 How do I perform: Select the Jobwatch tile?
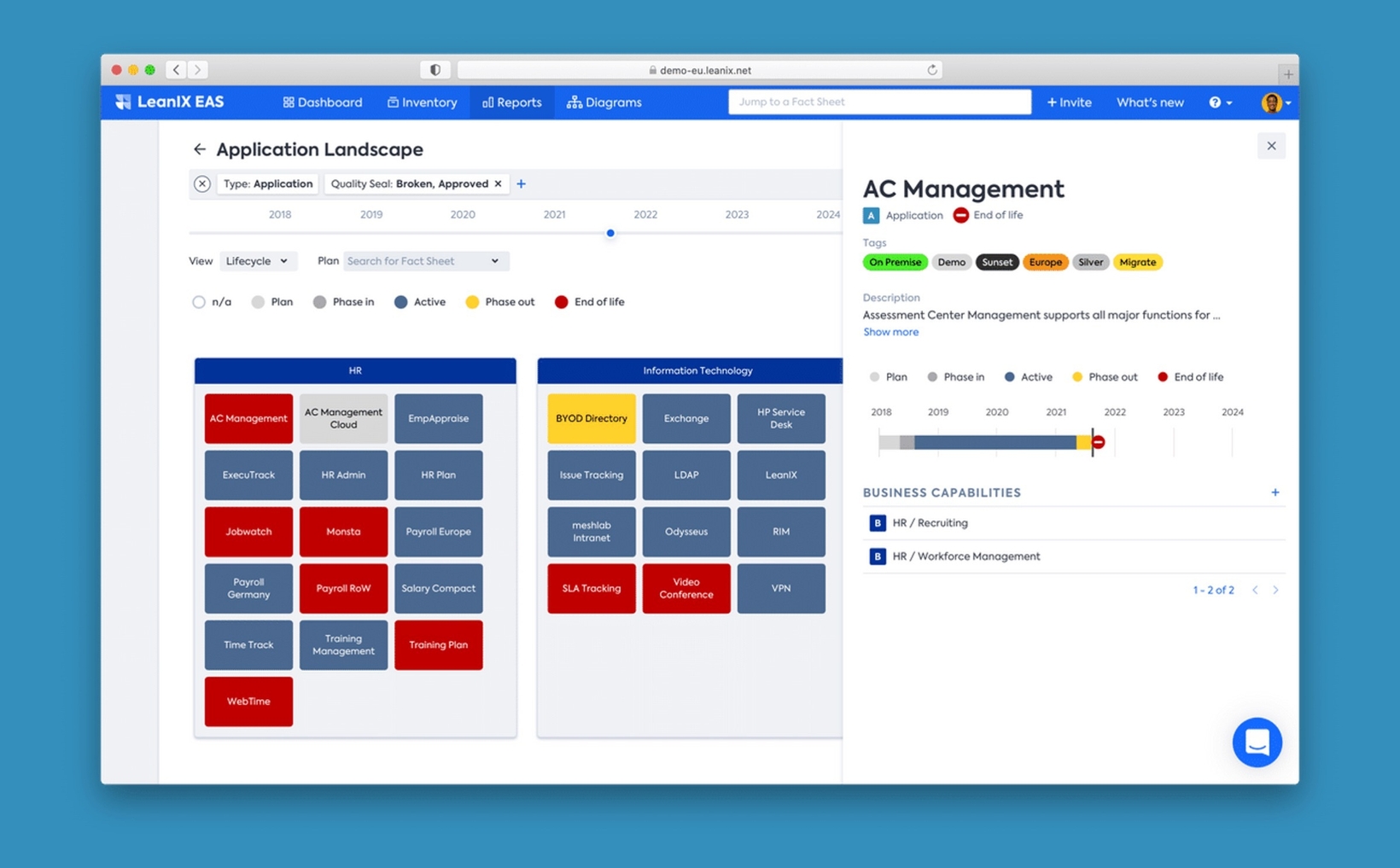(x=248, y=532)
